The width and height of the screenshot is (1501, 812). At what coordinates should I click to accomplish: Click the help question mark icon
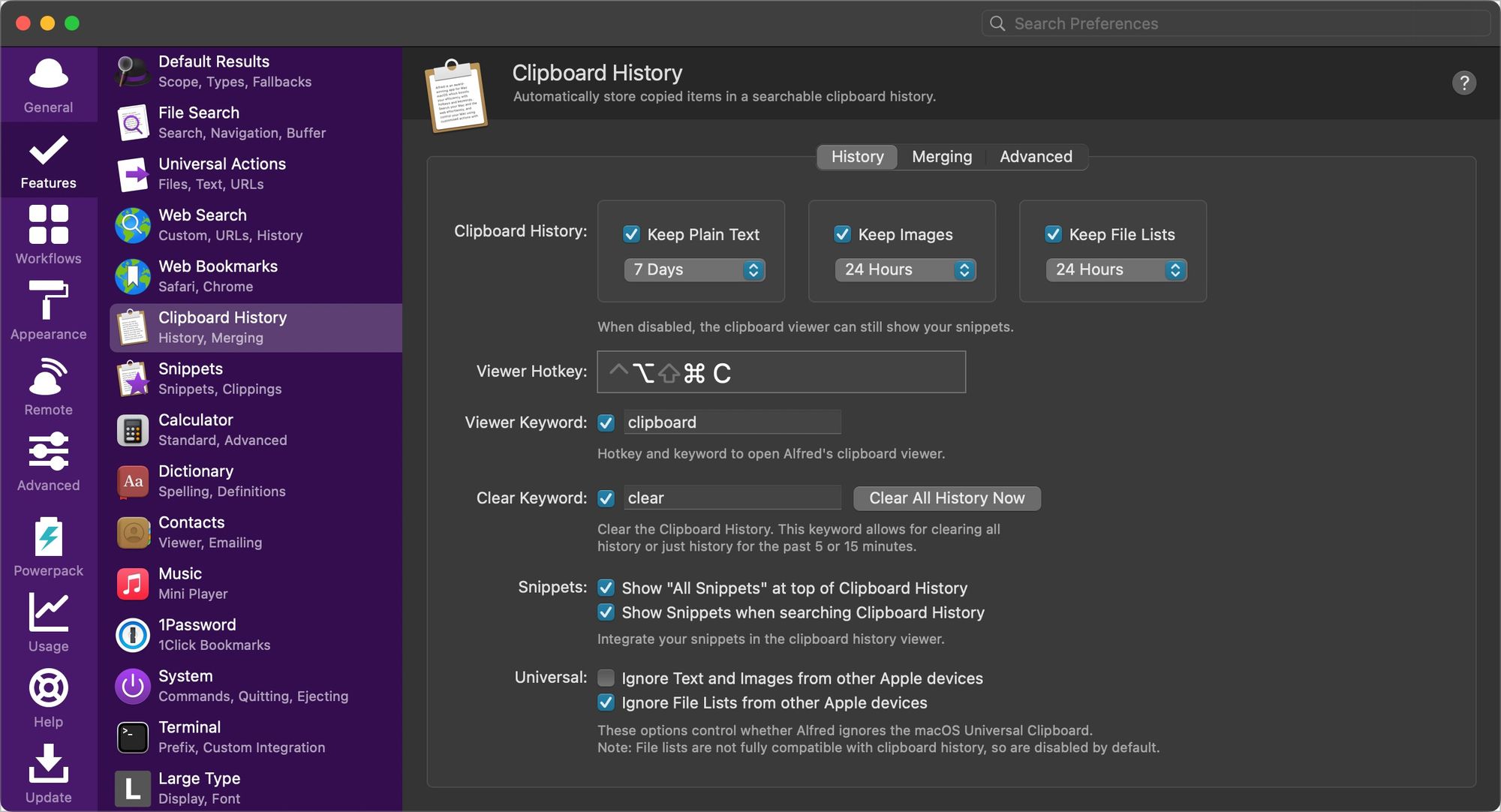[x=1463, y=83]
